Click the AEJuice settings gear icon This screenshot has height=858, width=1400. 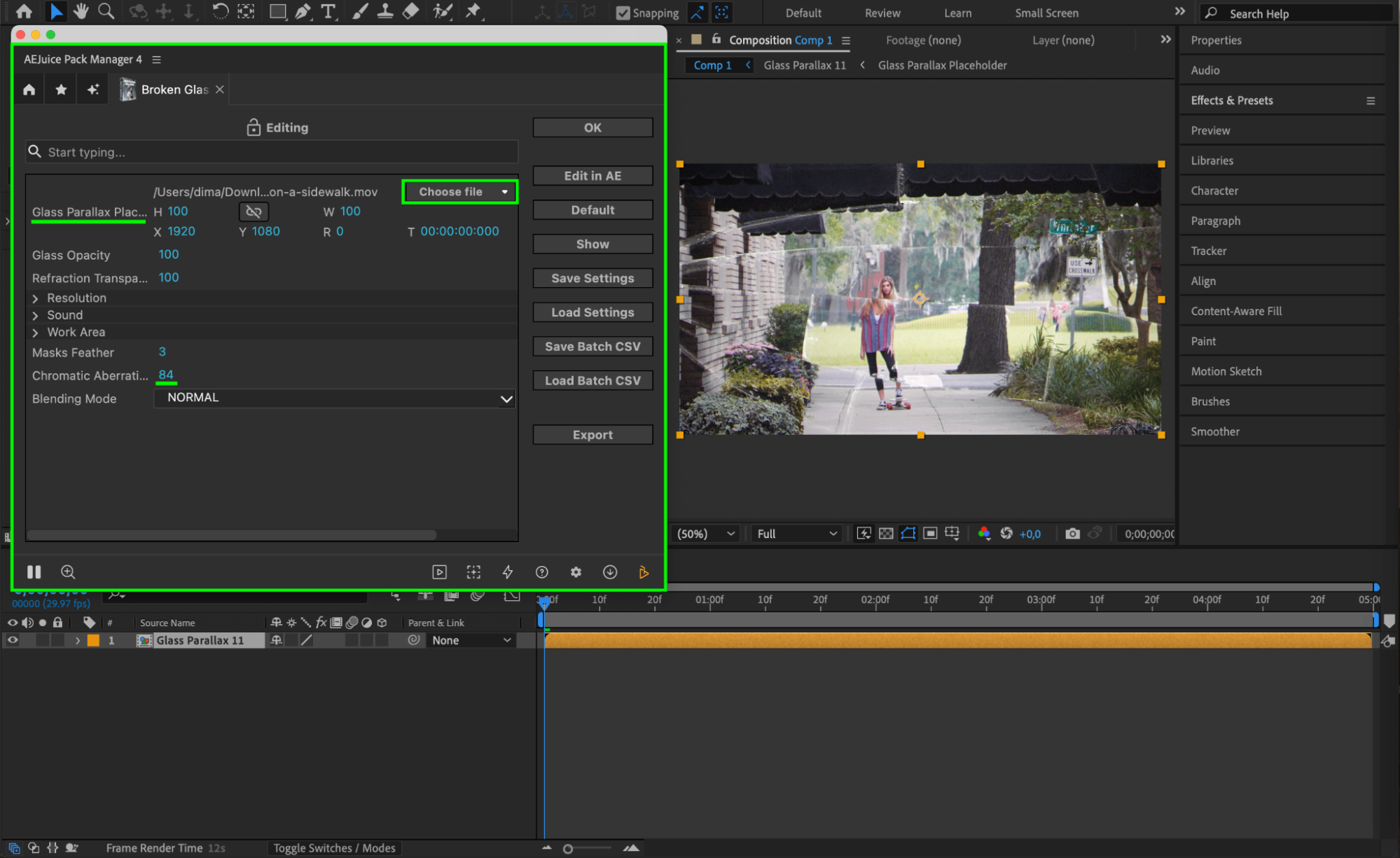tap(576, 572)
